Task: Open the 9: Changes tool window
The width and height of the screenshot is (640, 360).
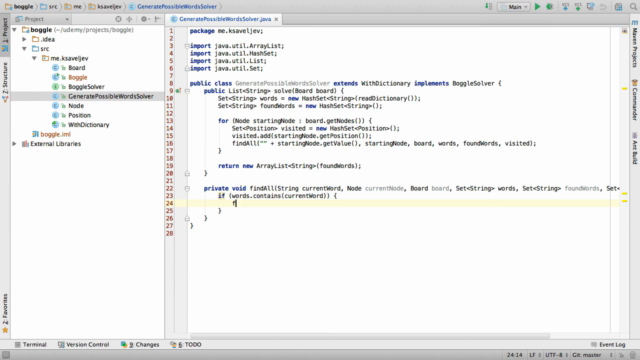Action: point(140,344)
